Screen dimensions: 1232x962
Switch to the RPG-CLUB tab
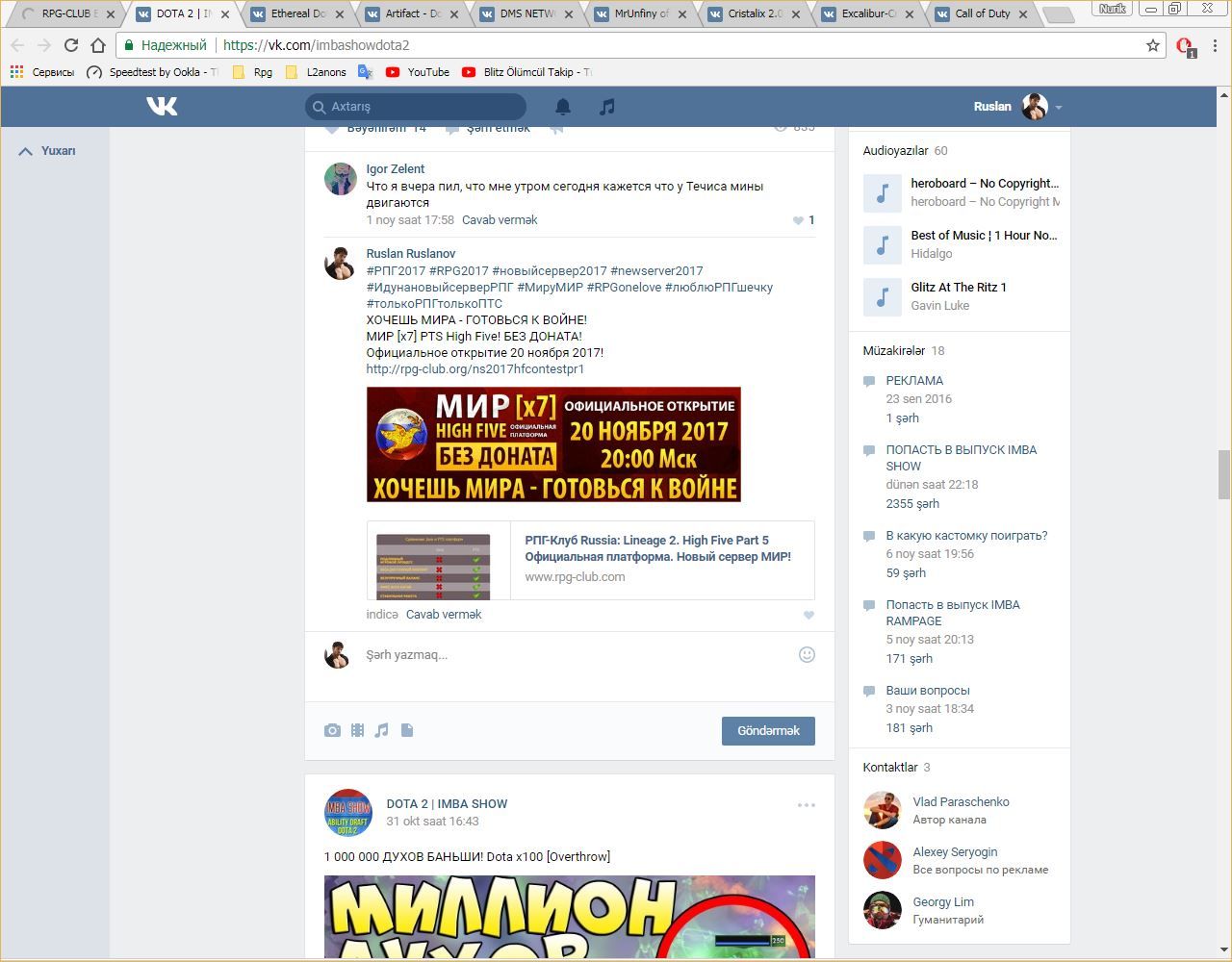(x=67, y=13)
